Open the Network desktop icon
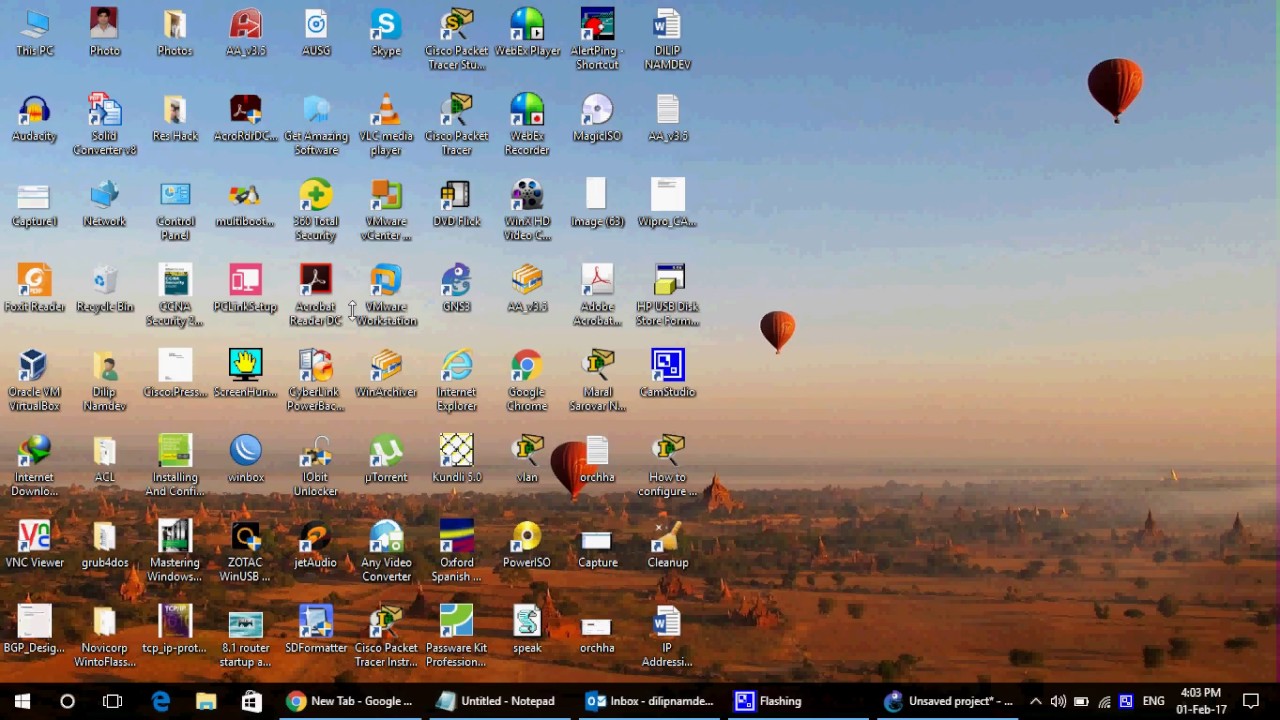 click(x=105, y=203)
